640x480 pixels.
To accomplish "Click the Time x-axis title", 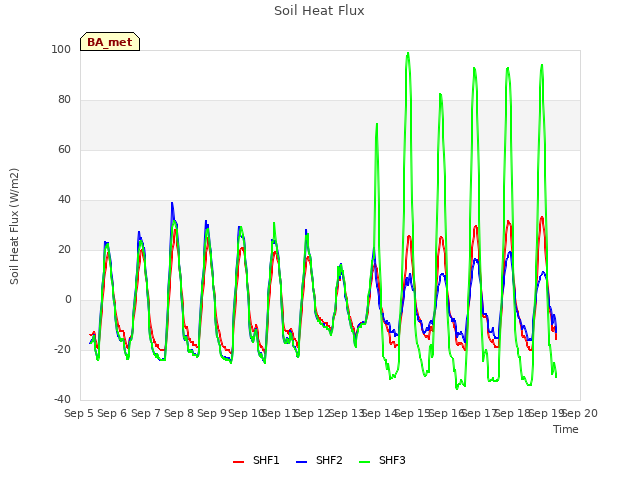I will pyautogui.click(x=566, y=429).
